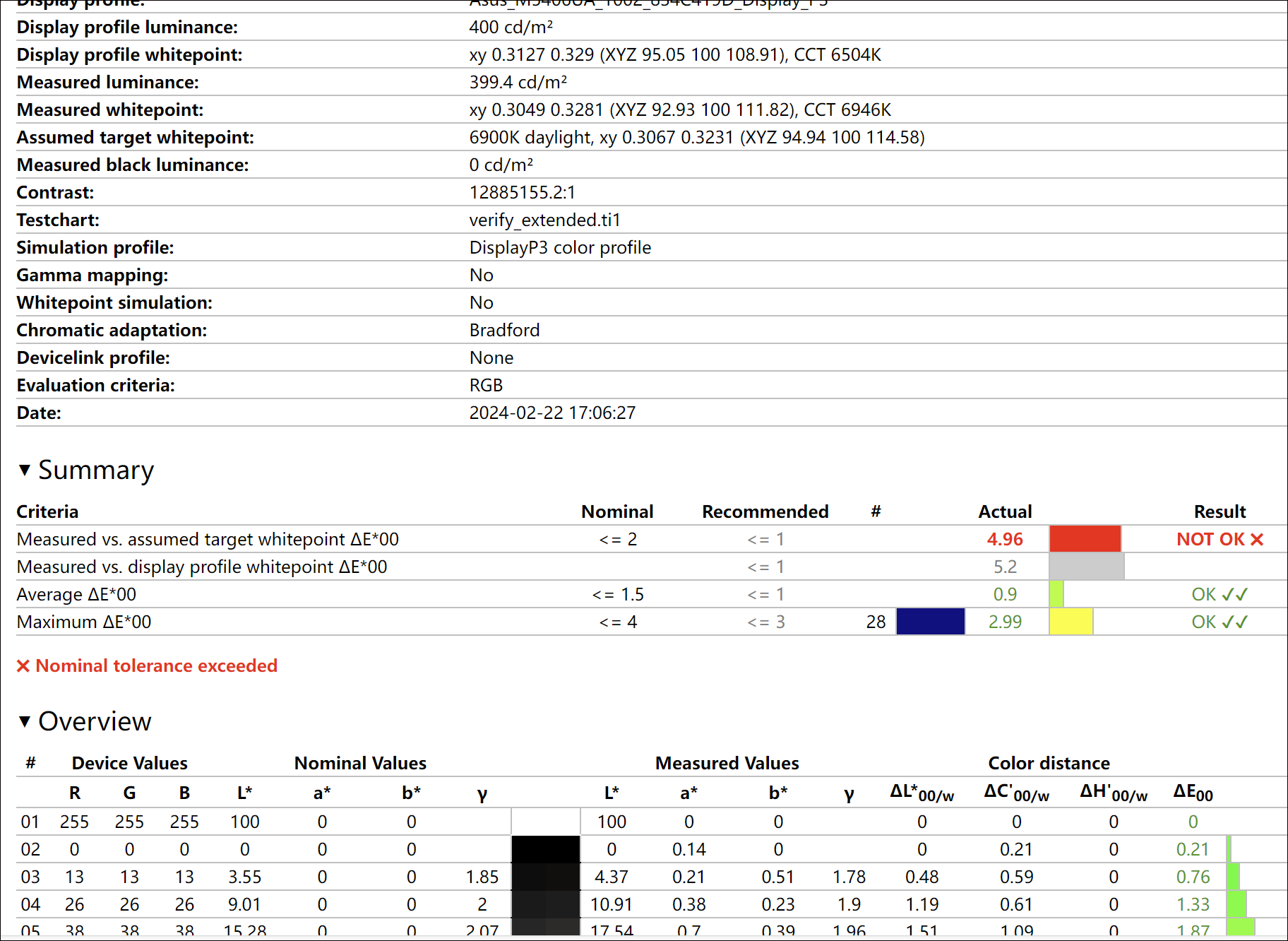This screenshot has width=1288, height=941.
Task: Click the red bar next to 4.96
Action: coord(1085,539)
